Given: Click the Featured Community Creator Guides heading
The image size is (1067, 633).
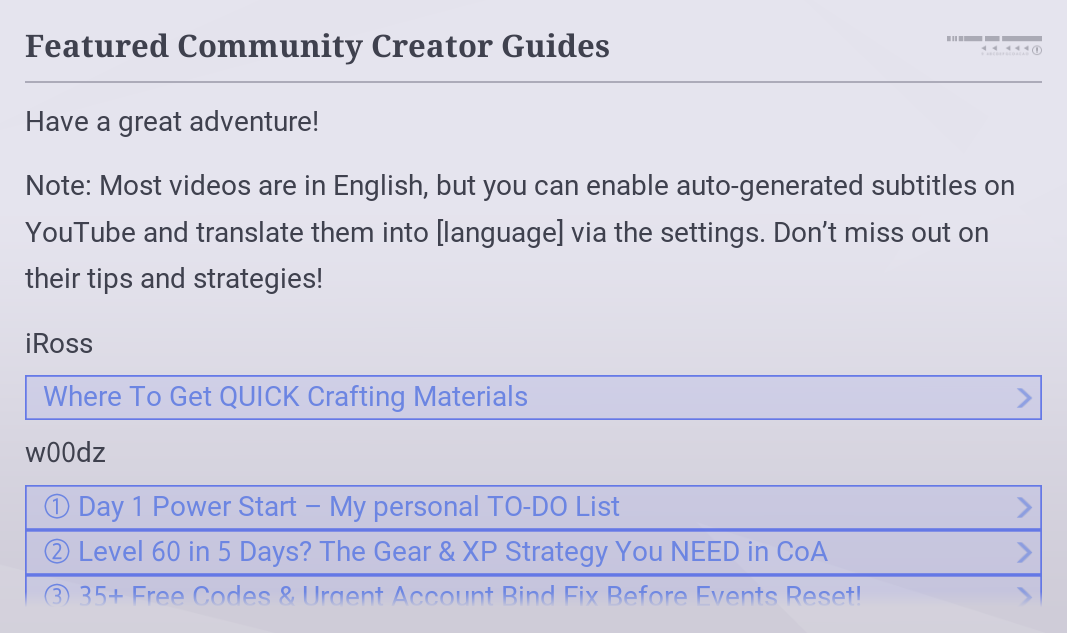Looking at the screenshot, I should 317,47.
